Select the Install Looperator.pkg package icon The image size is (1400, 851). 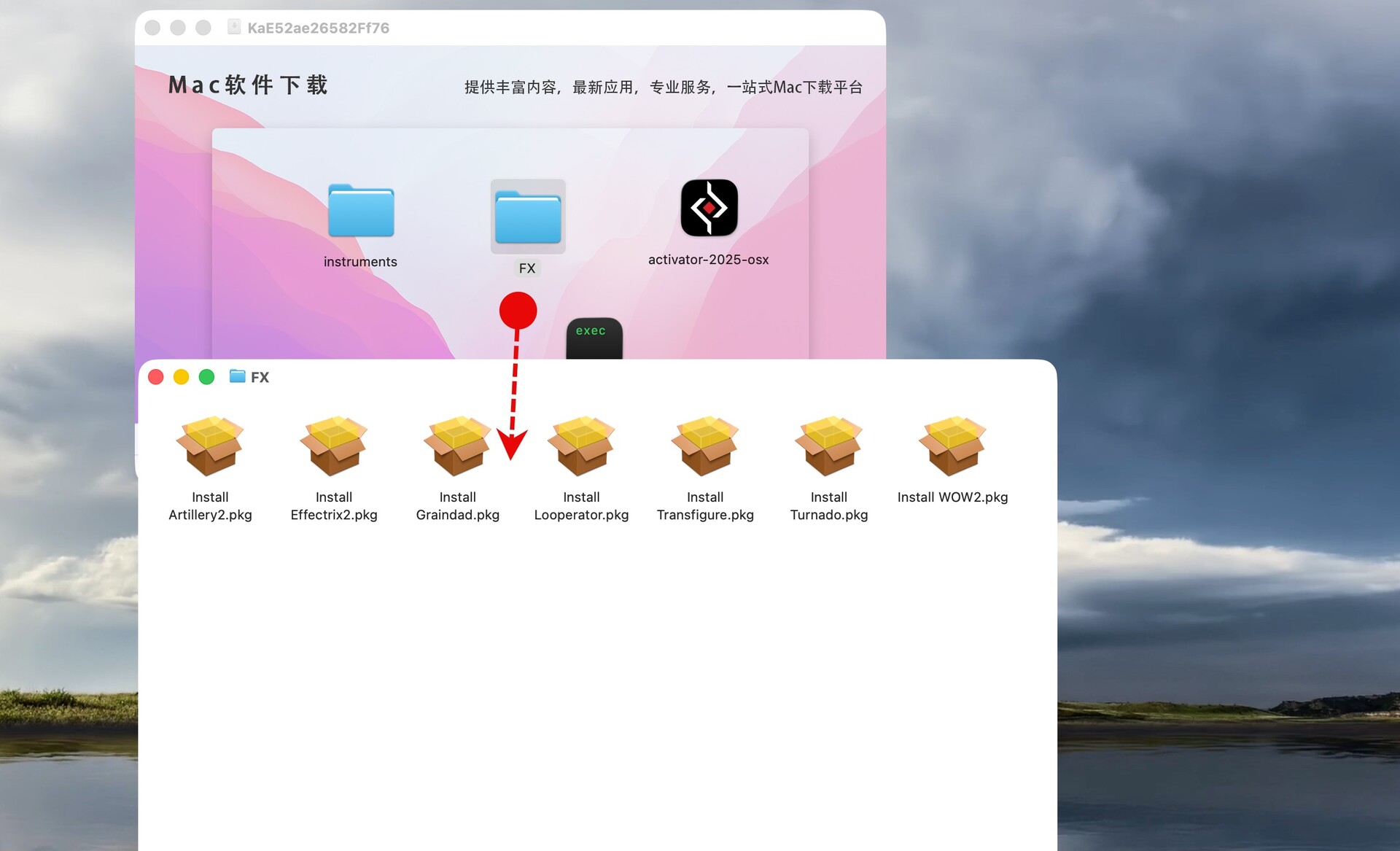pyautogui.click(x=581, y=446)
